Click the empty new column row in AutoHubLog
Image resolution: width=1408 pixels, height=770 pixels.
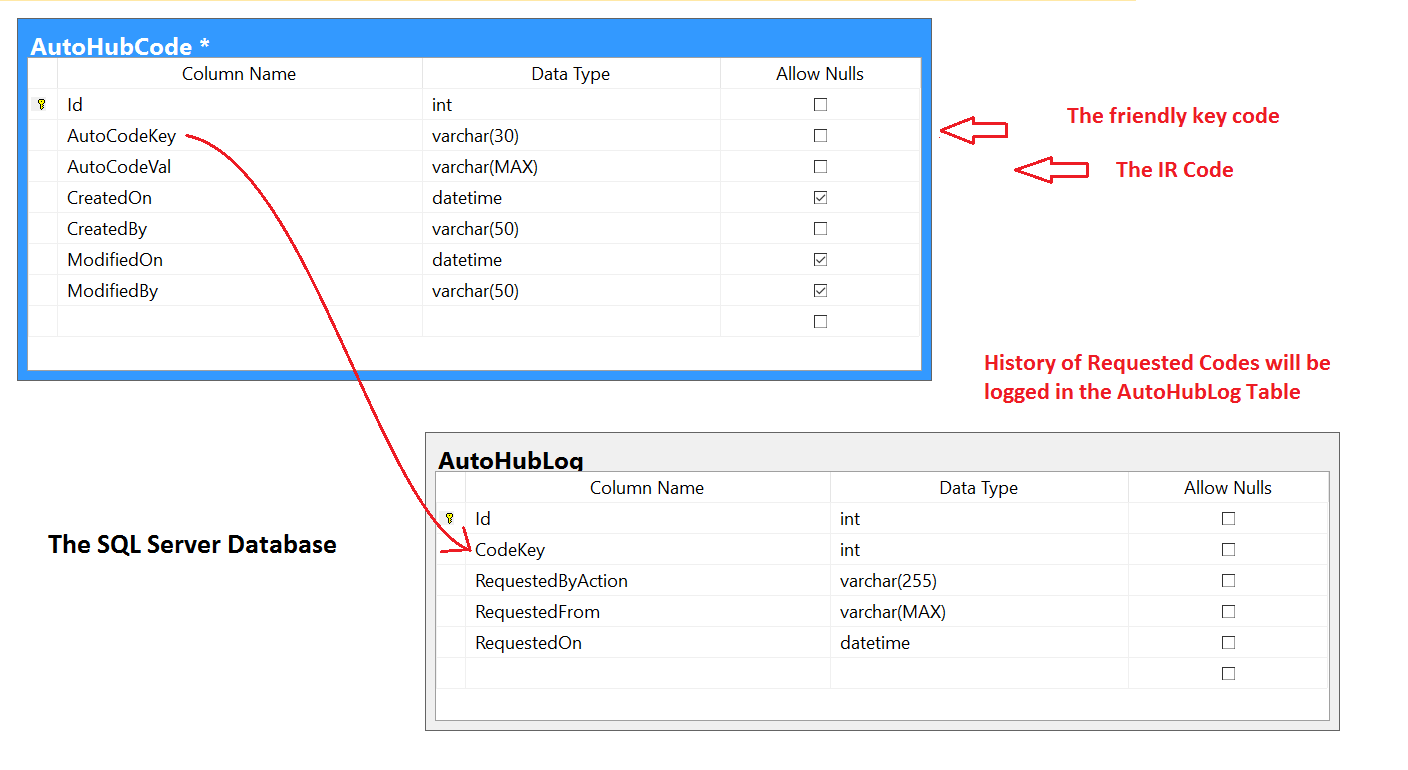[x=647, y=674]
